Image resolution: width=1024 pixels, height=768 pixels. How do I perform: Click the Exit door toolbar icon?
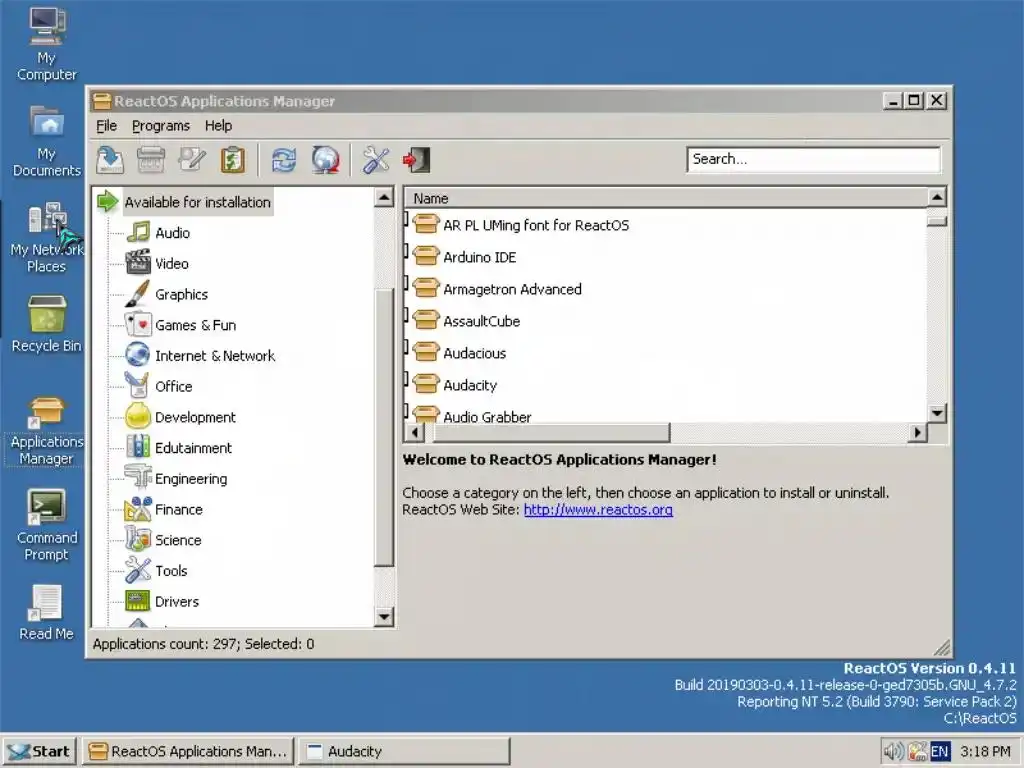[x=417, y=160]
